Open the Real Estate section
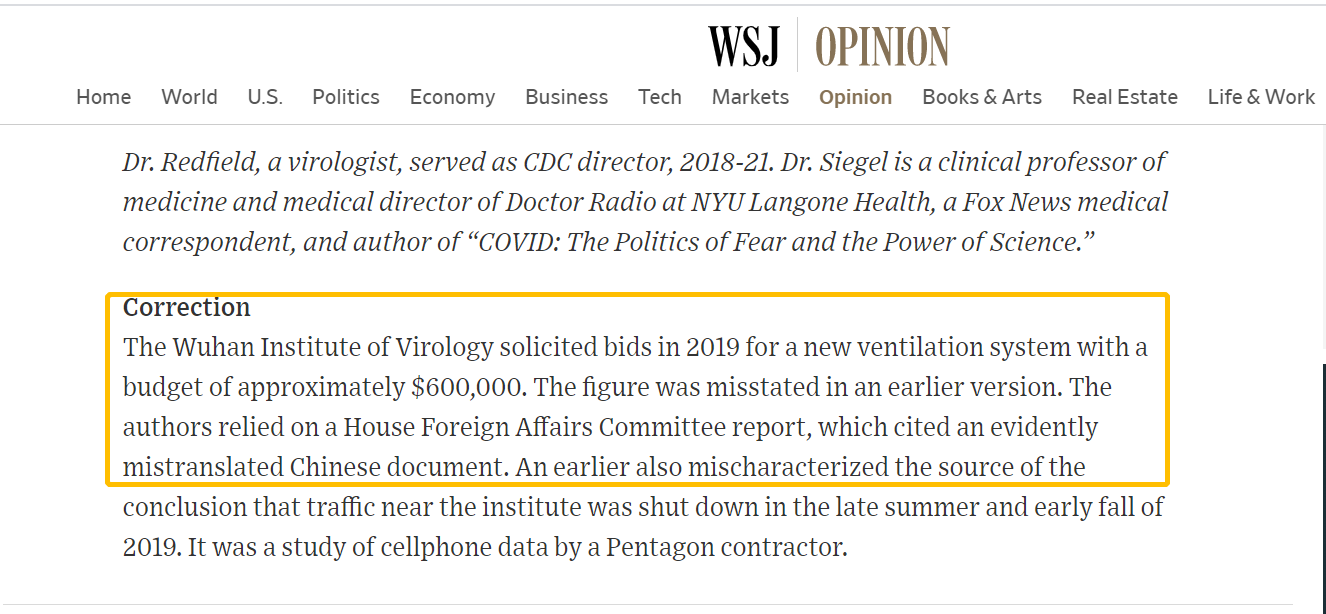This screenshot has height=614, width=1326. 1124,97
